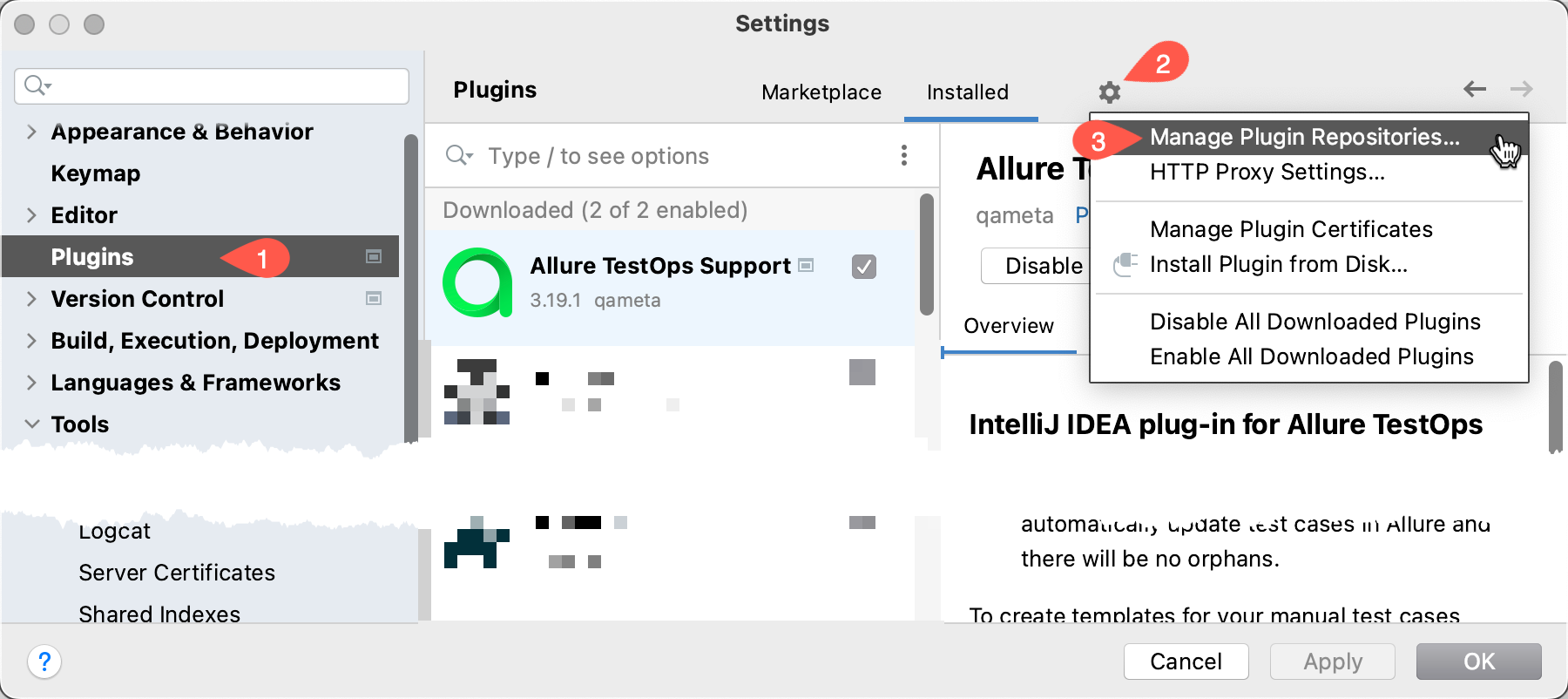Image resolution: width=1568 pixels, height=699 pixels.
Task: Open the kebab menu beside the plugin search bar
Action: click(x=904, y=156)
